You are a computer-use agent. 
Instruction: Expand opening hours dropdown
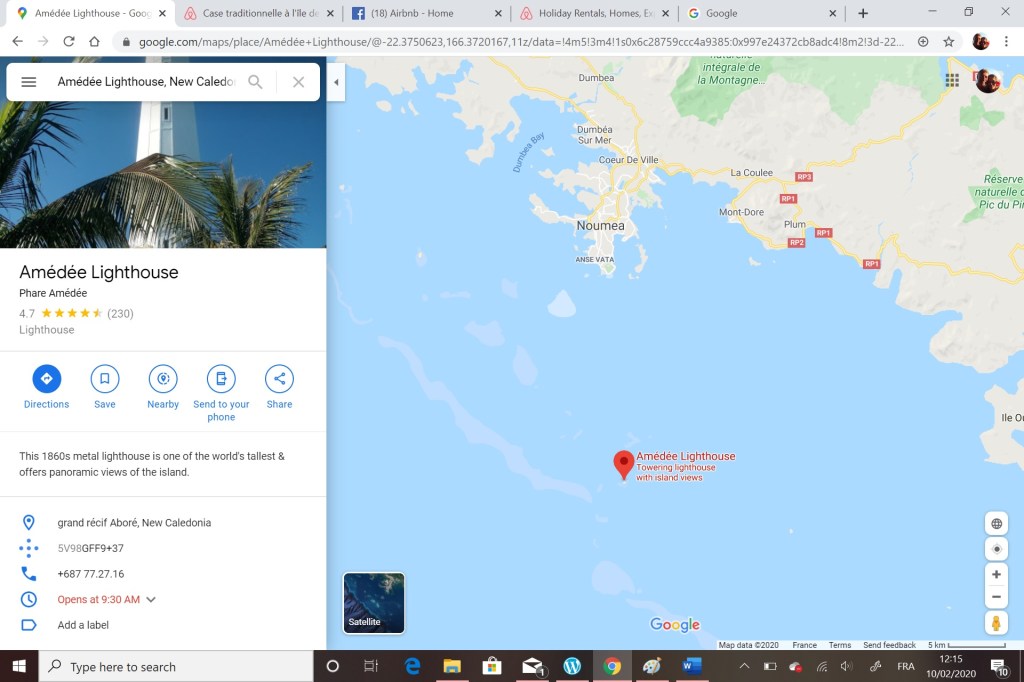tap(151, 600)
